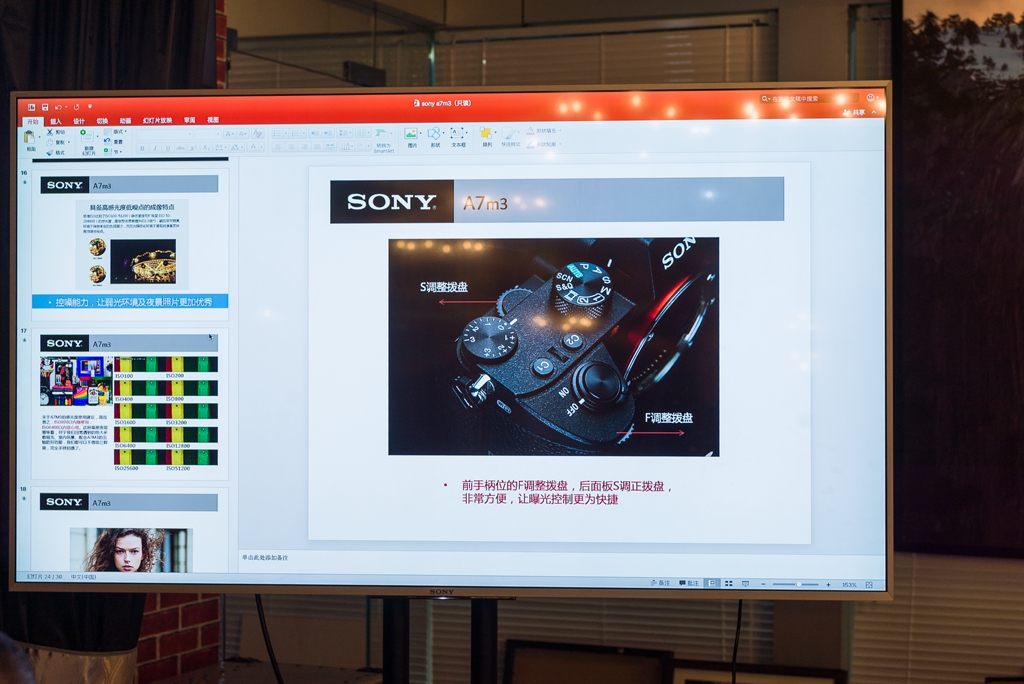Click the Convert to SmartArt icon
1024x684 pixels.
pos(381,134)
